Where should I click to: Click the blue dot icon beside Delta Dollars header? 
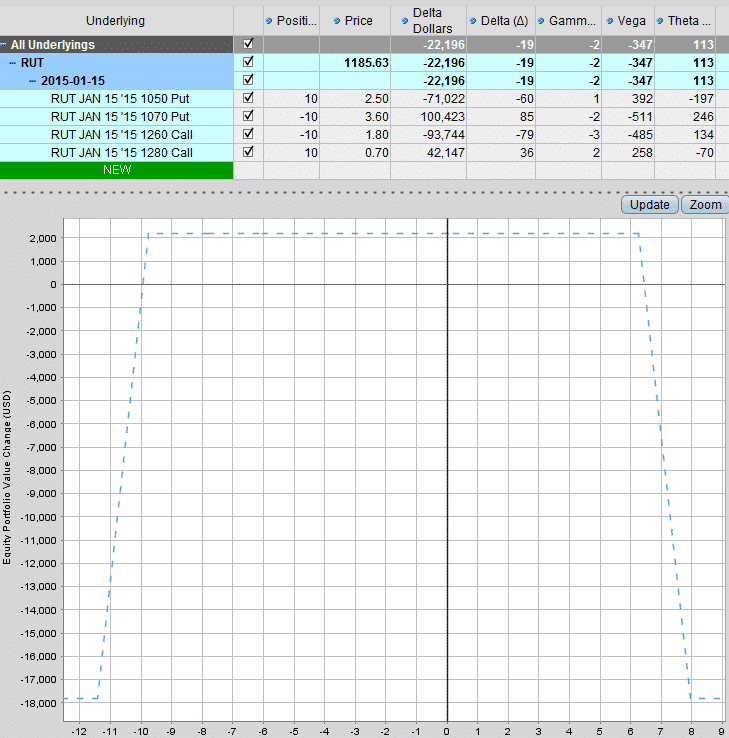point(405,21)
